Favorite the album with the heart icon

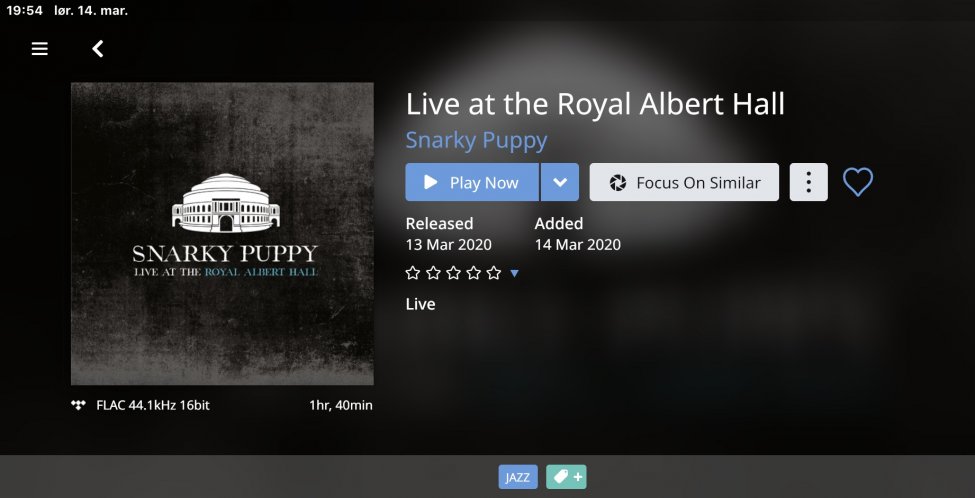click(x=857, y=182)
